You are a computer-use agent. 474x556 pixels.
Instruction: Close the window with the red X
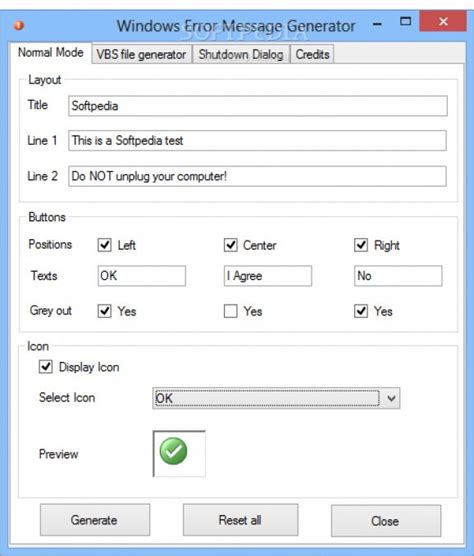443,22
